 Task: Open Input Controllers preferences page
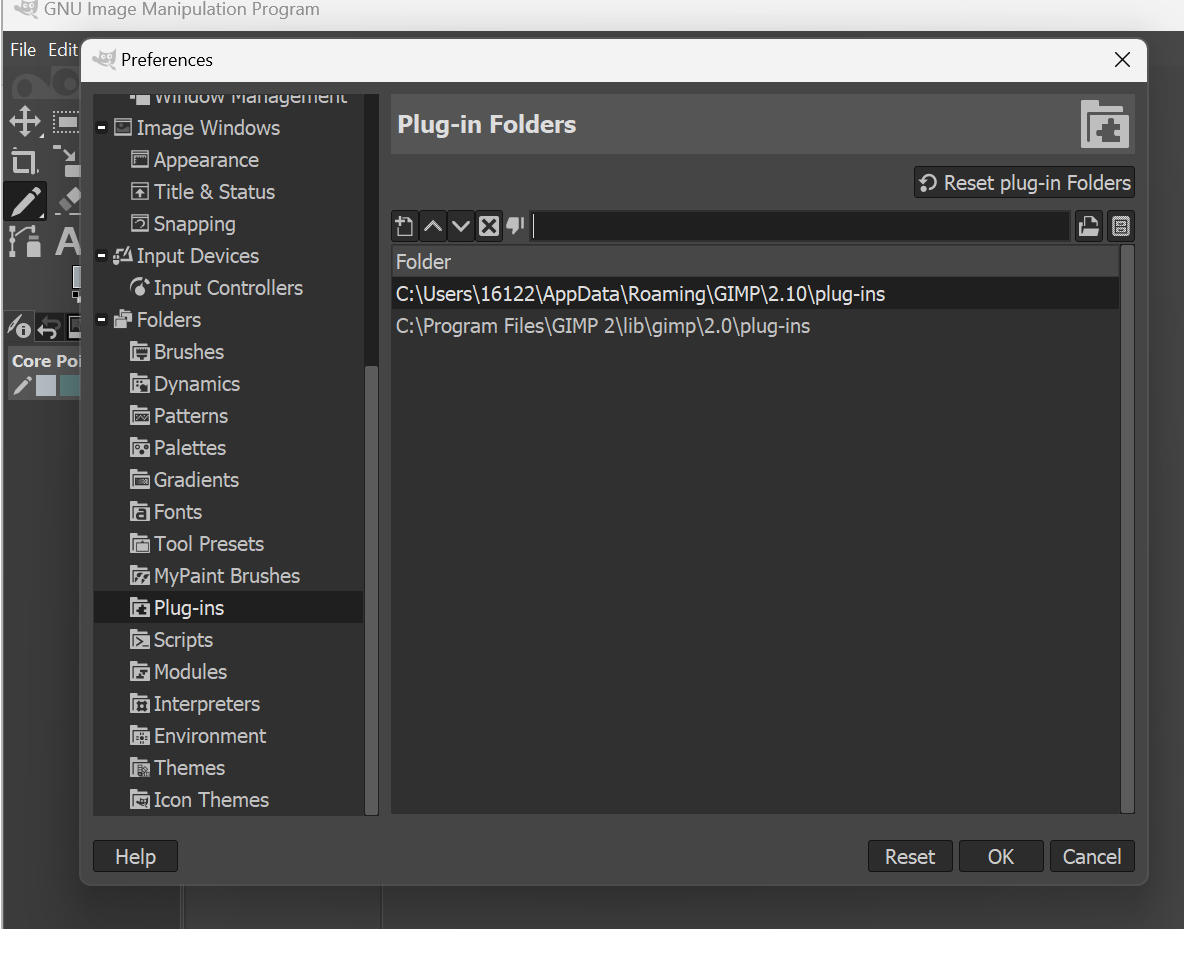point(228,288)
